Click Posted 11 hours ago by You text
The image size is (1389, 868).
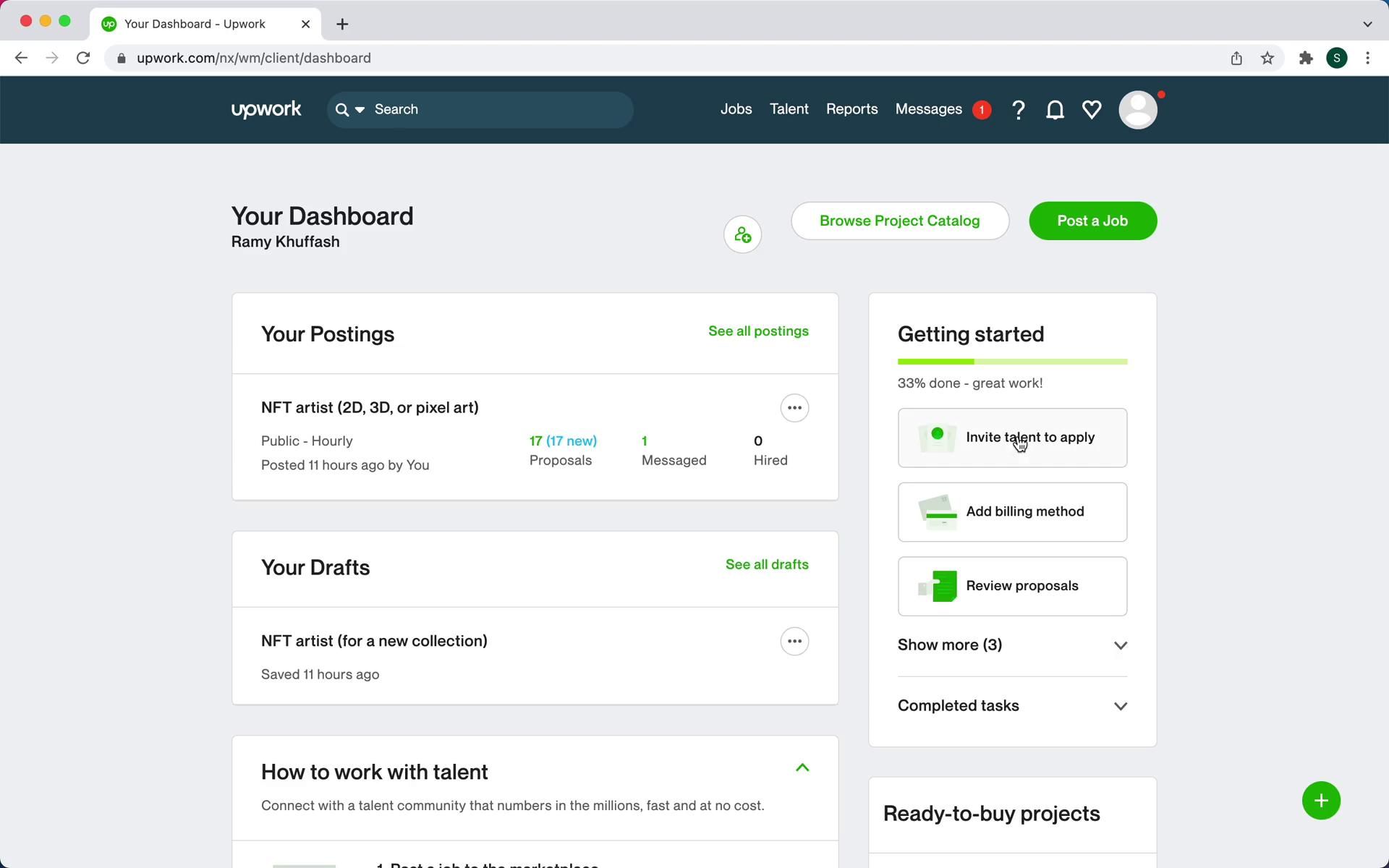345,465
